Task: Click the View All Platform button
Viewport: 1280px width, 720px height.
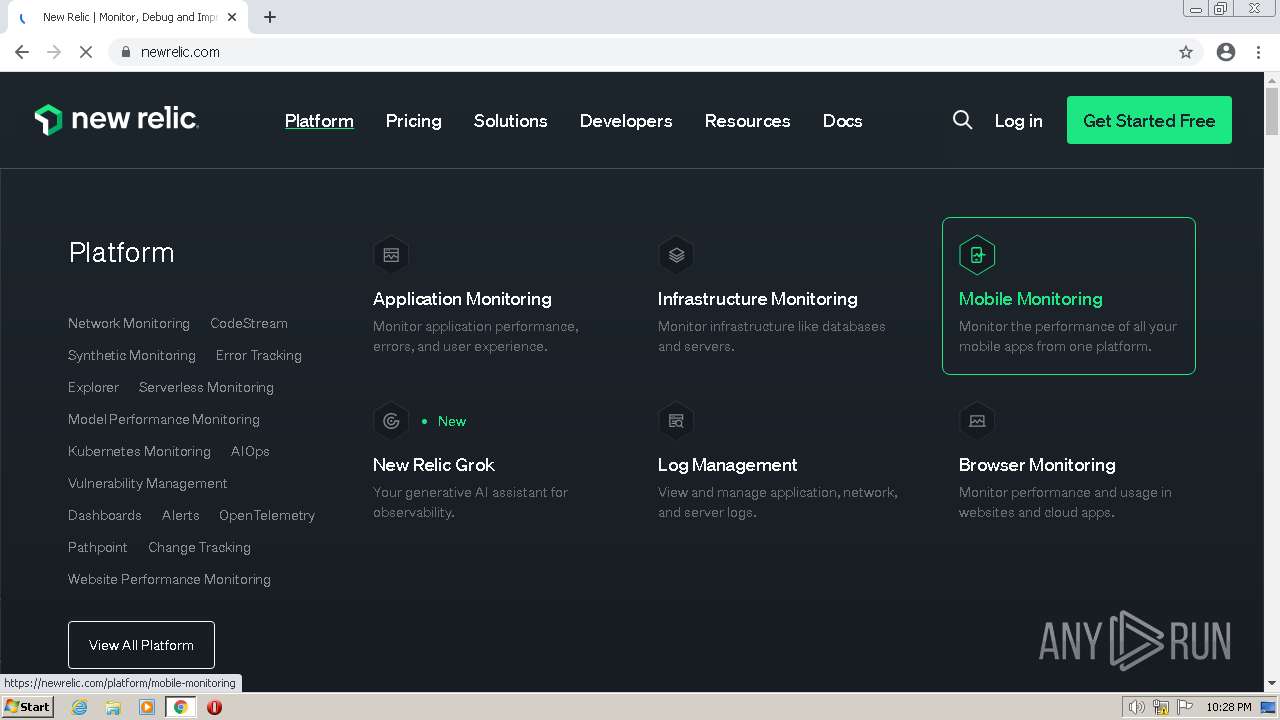Action: (141, 645)
